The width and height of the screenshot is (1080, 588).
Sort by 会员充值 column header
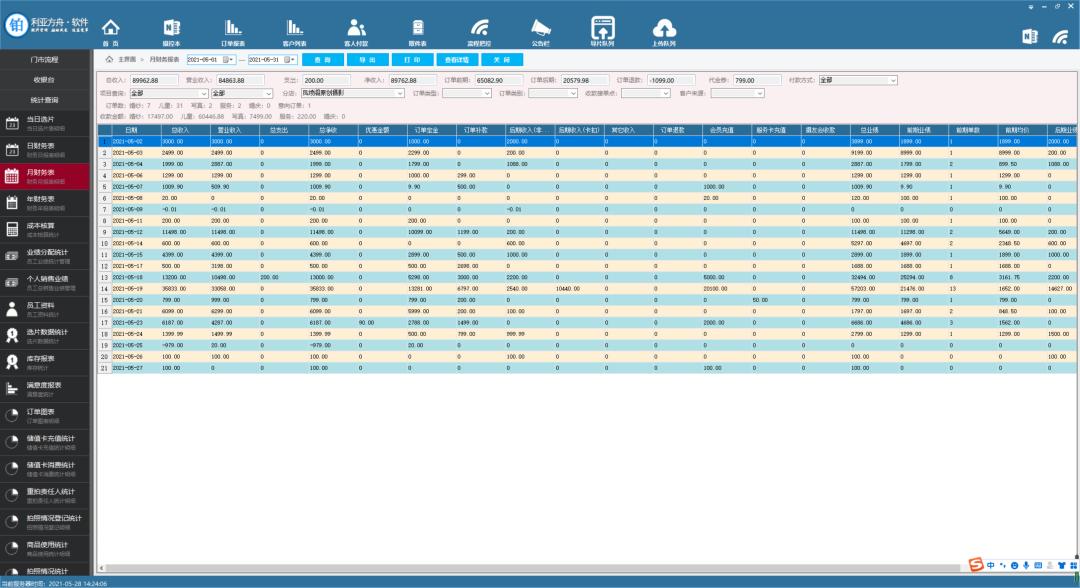722,130
